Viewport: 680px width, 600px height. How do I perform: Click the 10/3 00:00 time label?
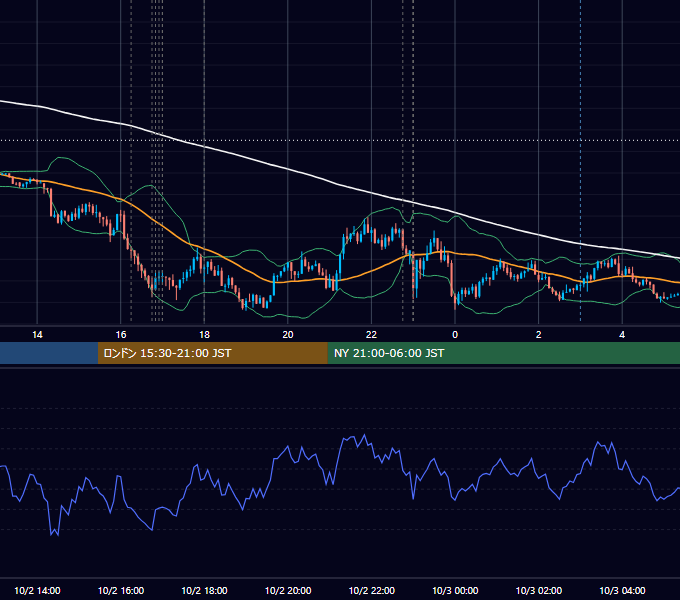coord(455,590)
